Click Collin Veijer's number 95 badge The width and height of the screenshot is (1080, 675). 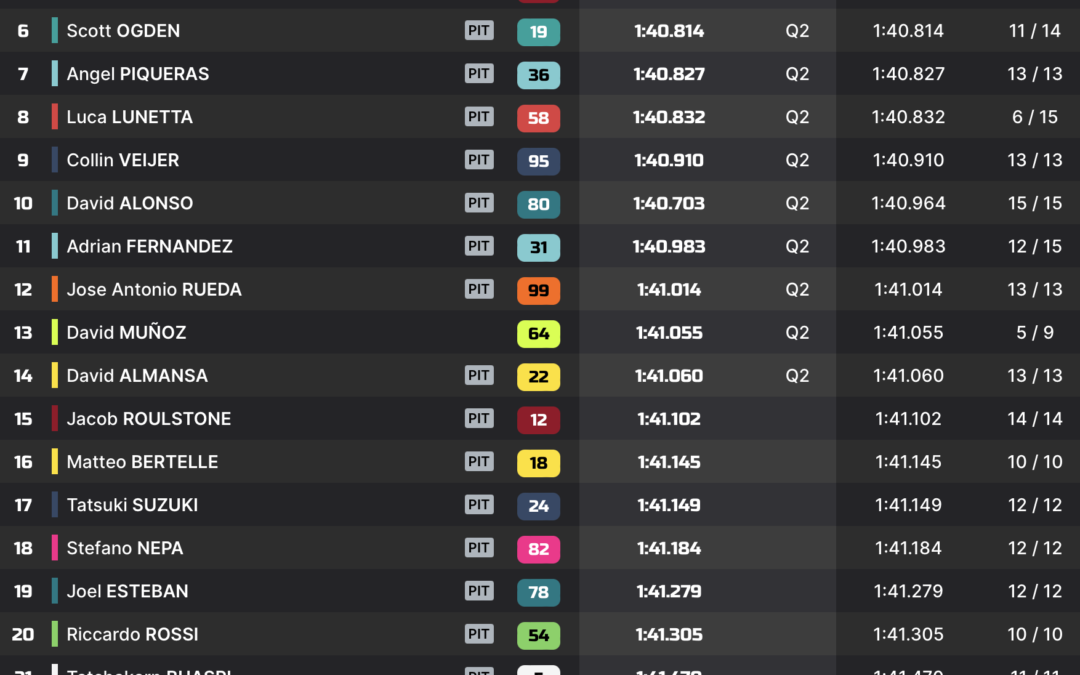click(x=538, y=161)
